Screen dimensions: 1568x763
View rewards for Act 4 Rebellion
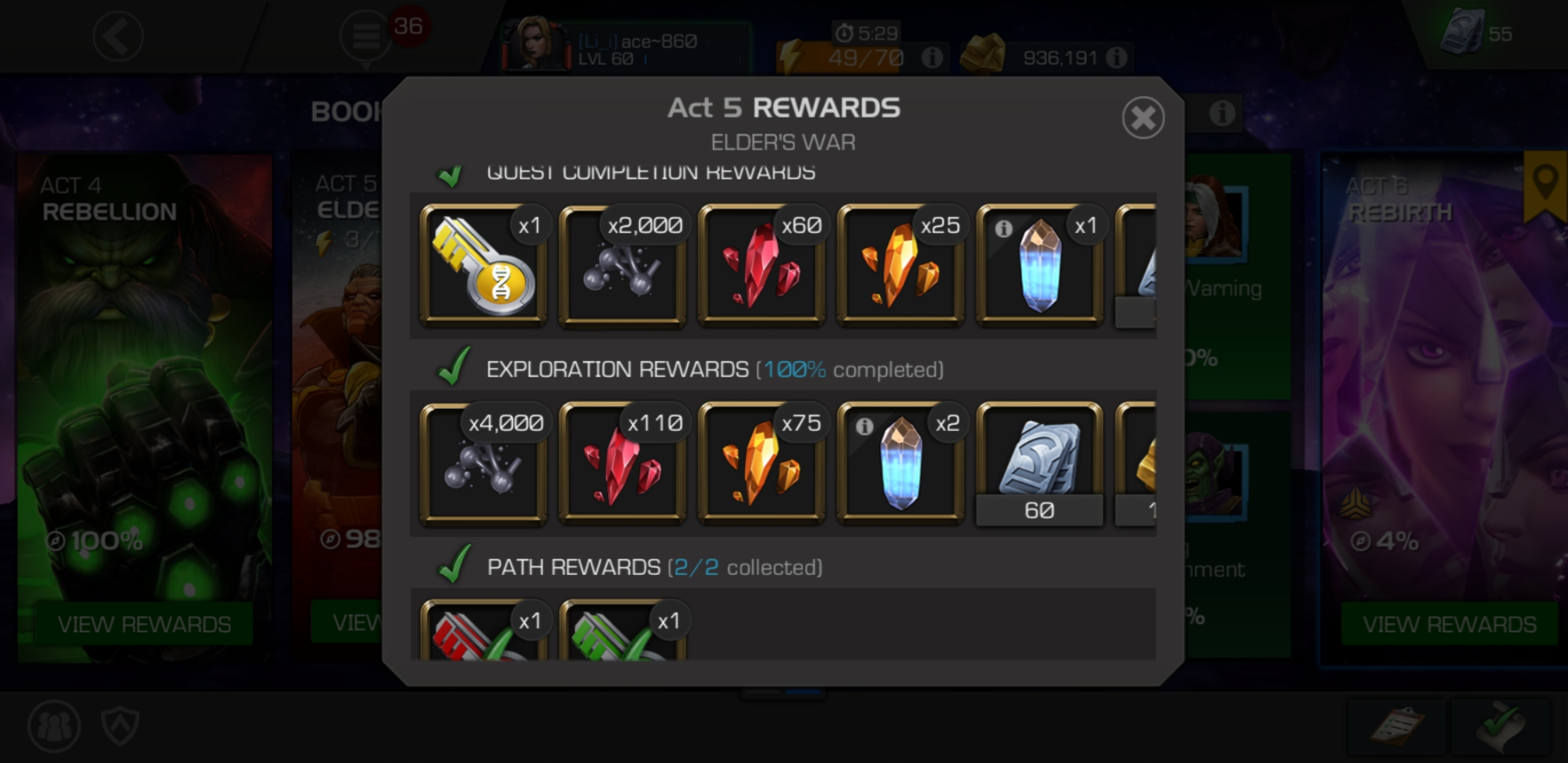click(144, 624)
